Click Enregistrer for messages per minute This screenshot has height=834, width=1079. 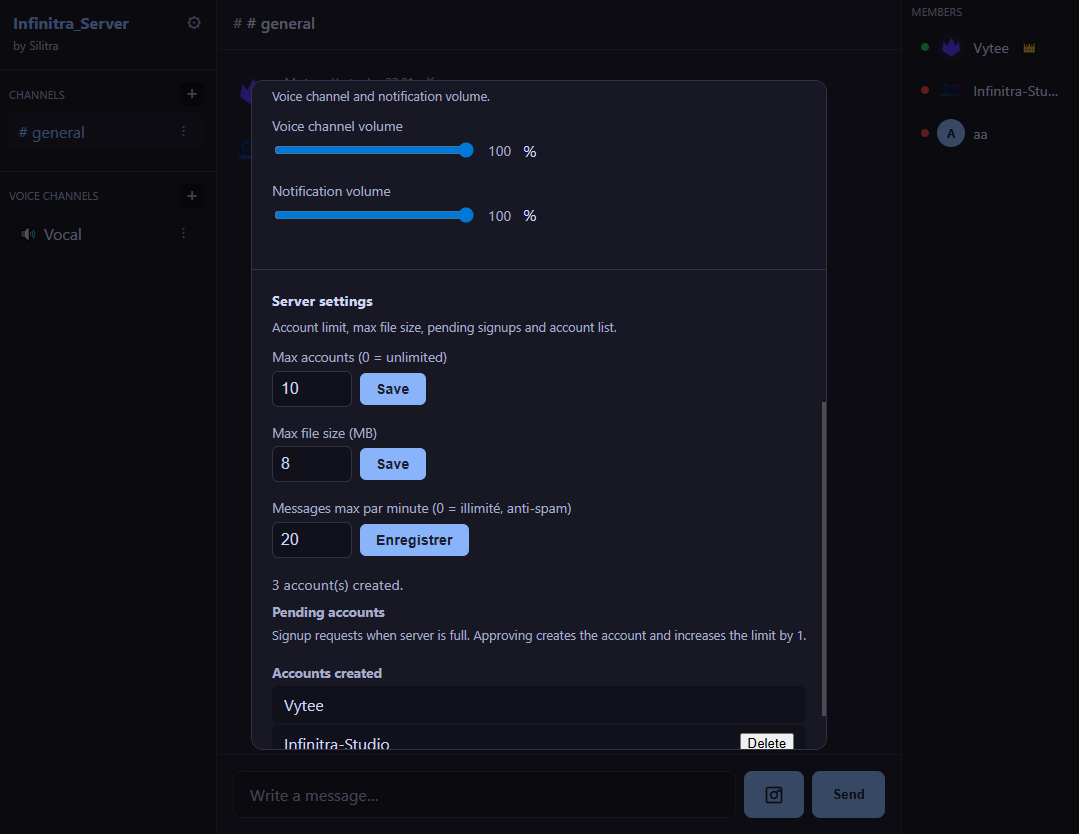tap(414, 539)
